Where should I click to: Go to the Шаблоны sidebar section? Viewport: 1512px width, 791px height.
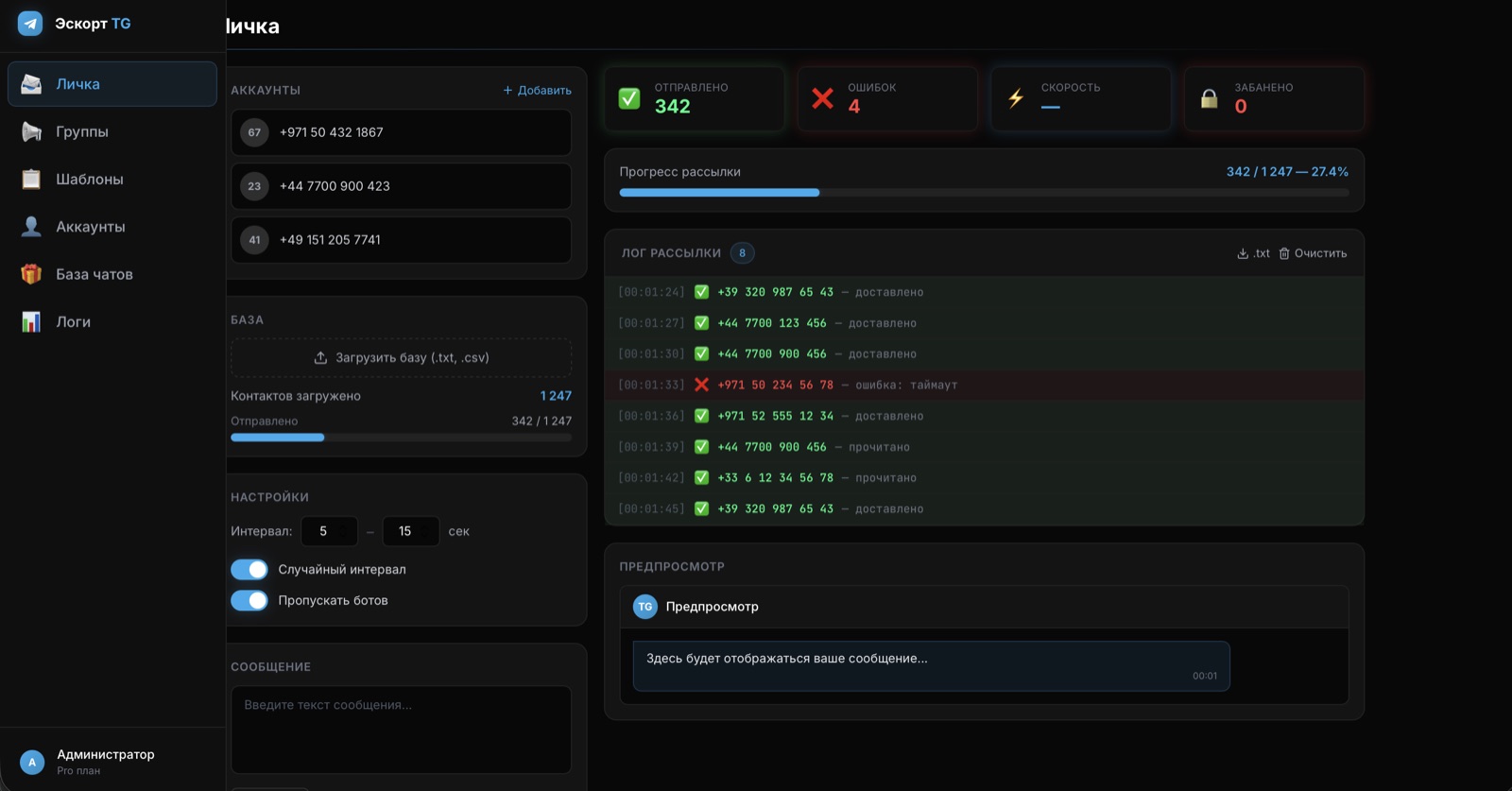coord(112,179)
